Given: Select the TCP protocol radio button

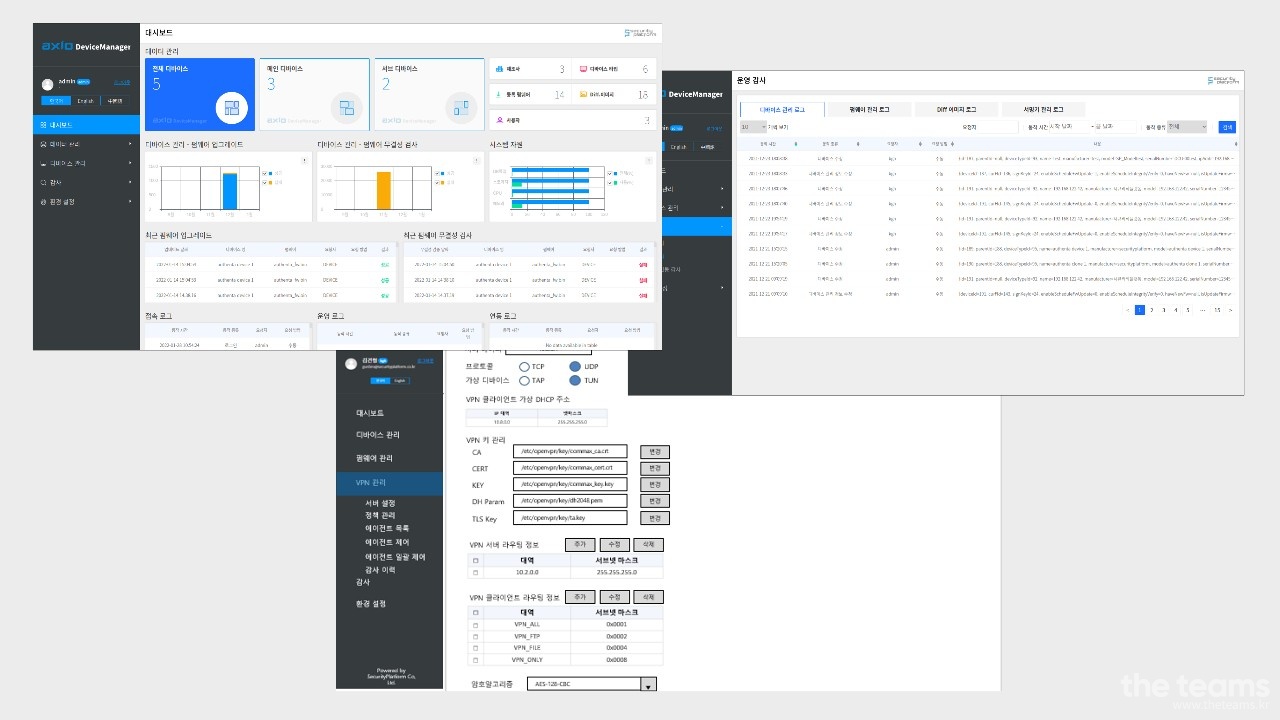Looking at the screenshot, I should pos(524,367).
